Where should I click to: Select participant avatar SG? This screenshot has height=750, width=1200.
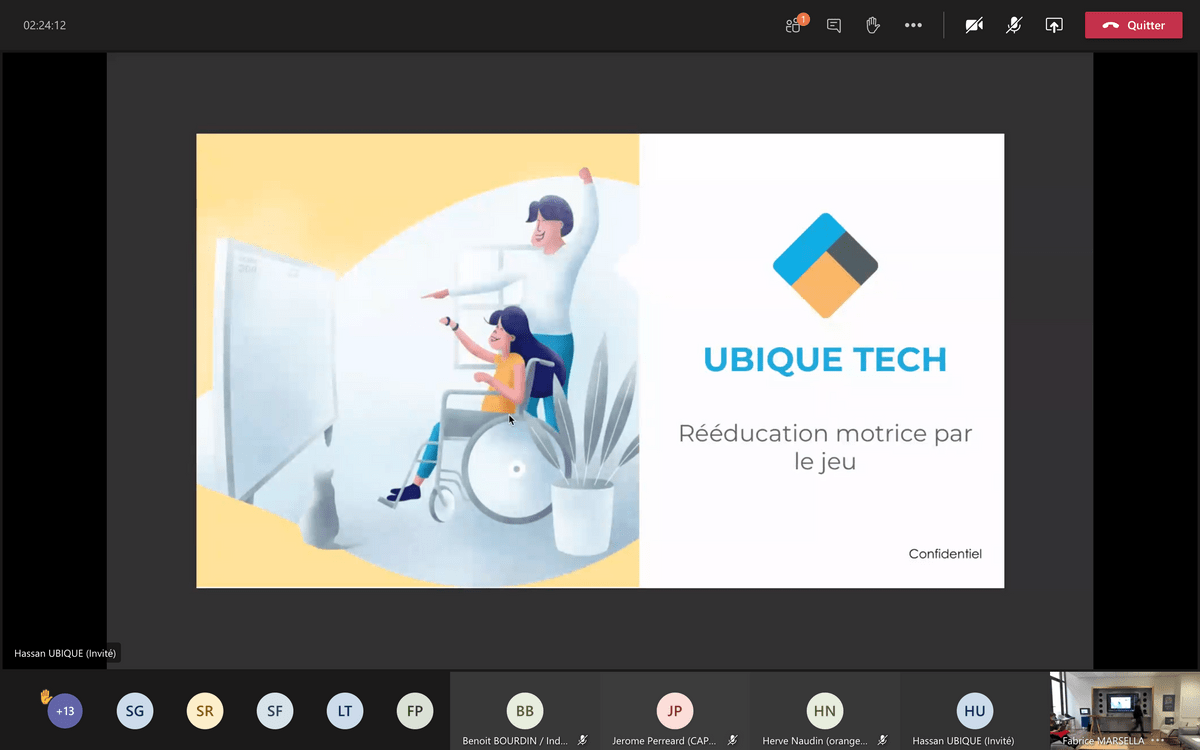[135, 711]
